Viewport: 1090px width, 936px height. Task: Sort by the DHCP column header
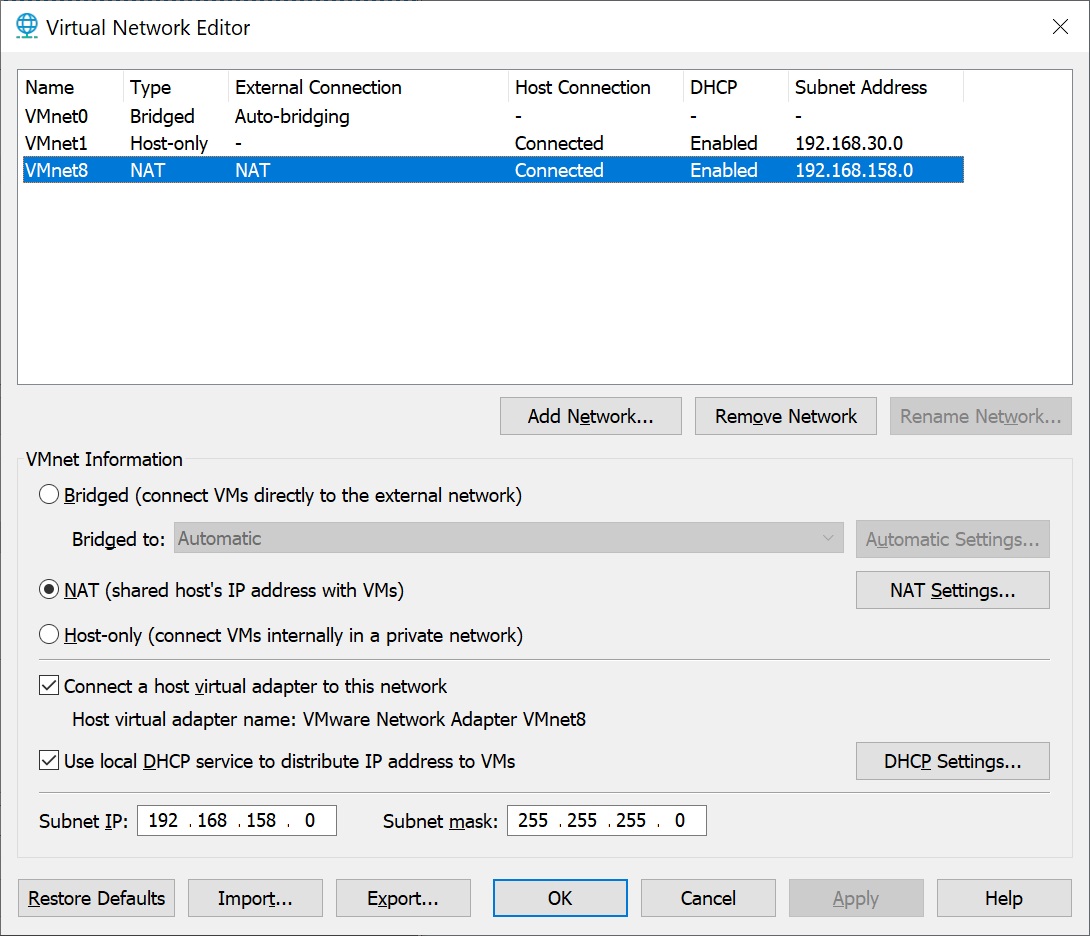736,88
